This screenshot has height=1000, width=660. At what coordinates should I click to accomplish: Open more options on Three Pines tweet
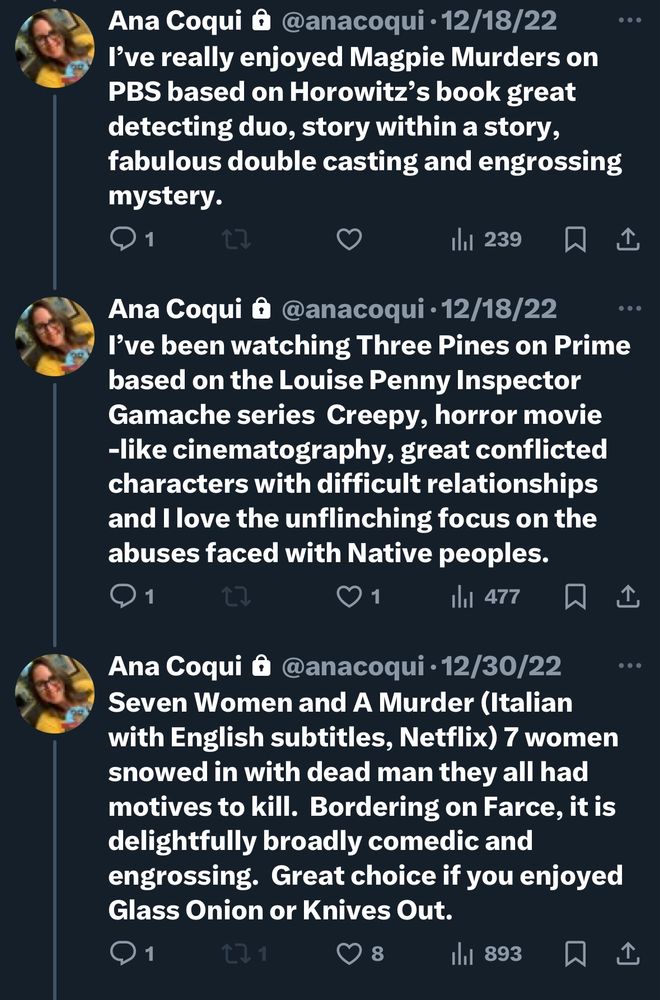click(x=630, y=308)
